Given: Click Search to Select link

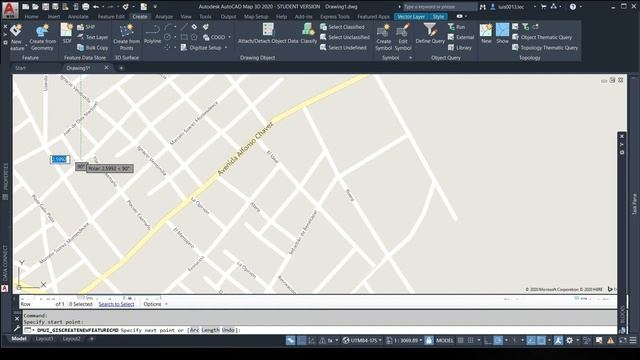Looking at the screenshot, I should click(x=116, y=304).
